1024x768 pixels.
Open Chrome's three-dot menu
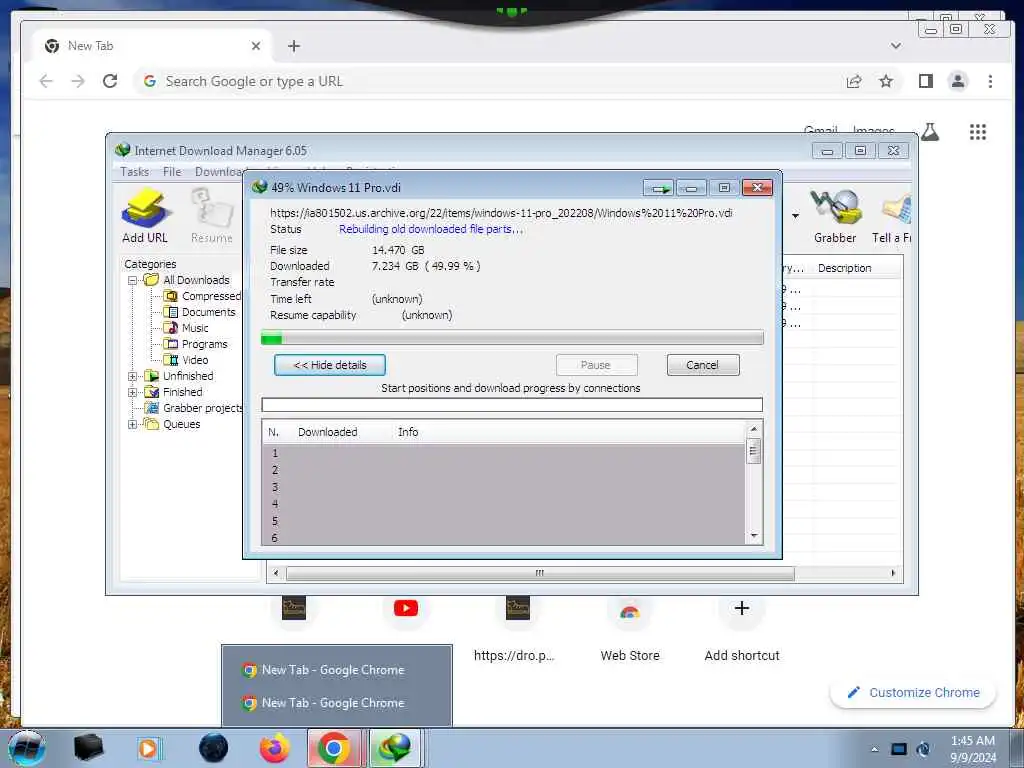coord(990,81)
